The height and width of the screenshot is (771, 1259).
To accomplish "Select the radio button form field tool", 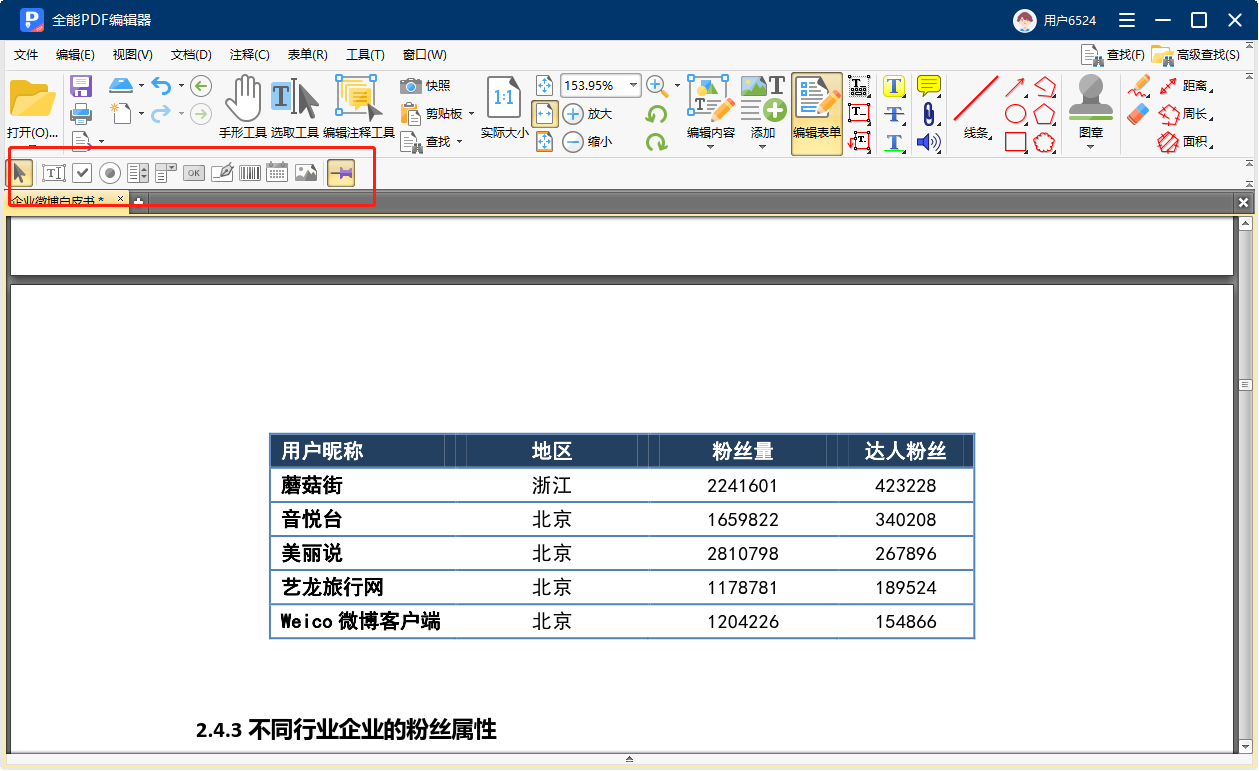I will point(110,173).
